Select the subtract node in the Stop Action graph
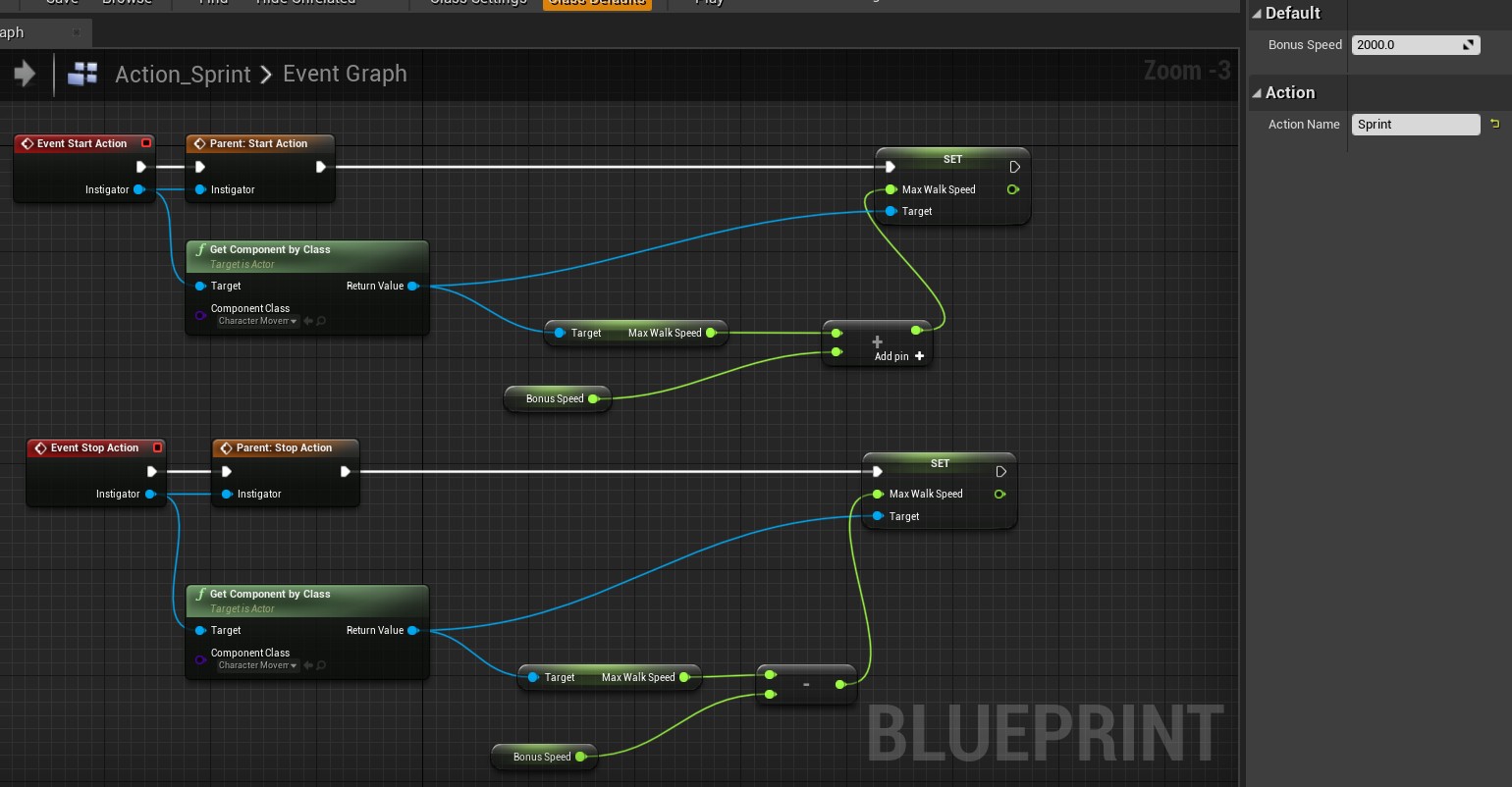This screenshot has width=1512, height=787. click(x=806, y=684)
